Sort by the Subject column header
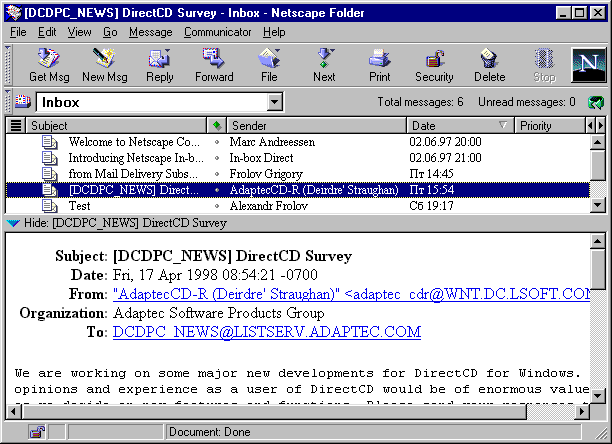The width and height of the screenshot is (612, 444). (116, 126)
